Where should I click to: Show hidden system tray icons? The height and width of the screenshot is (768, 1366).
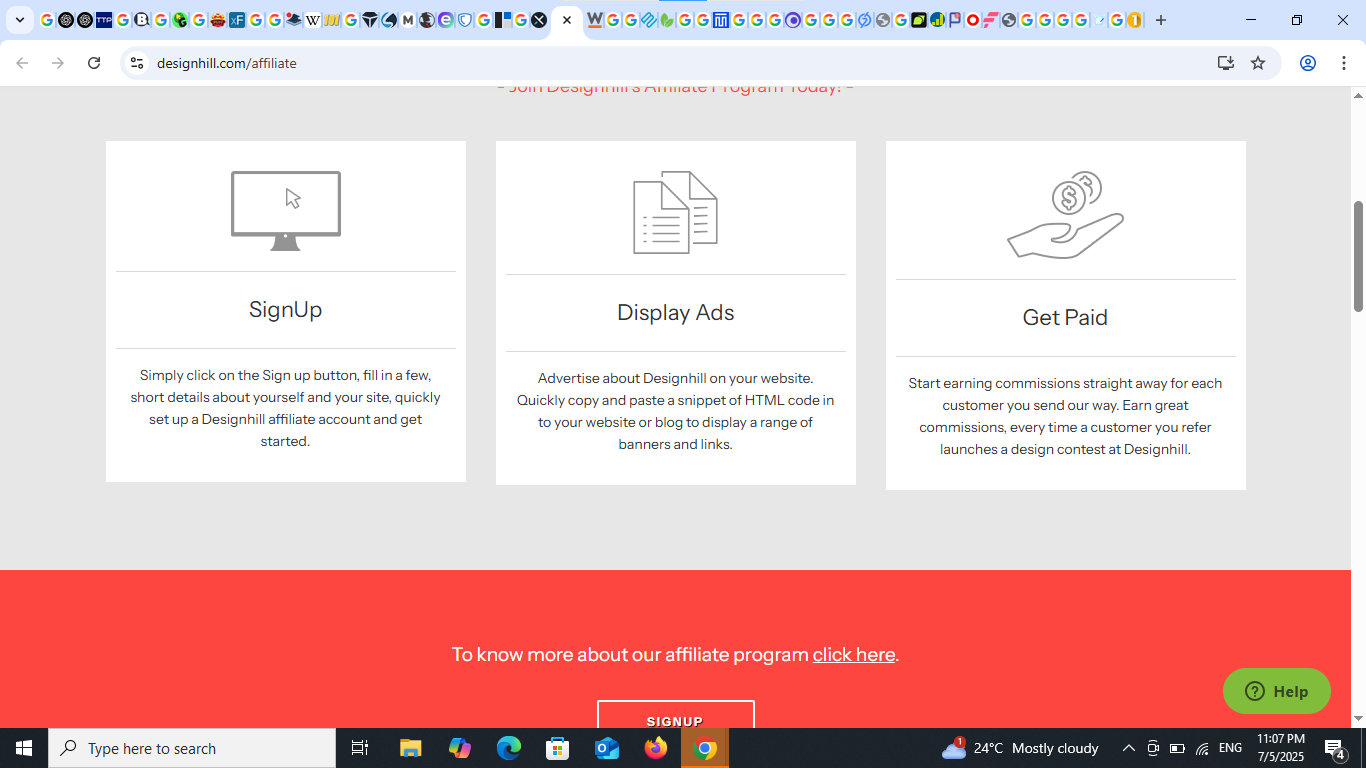pyautogui.click(x=1128, y=748)
